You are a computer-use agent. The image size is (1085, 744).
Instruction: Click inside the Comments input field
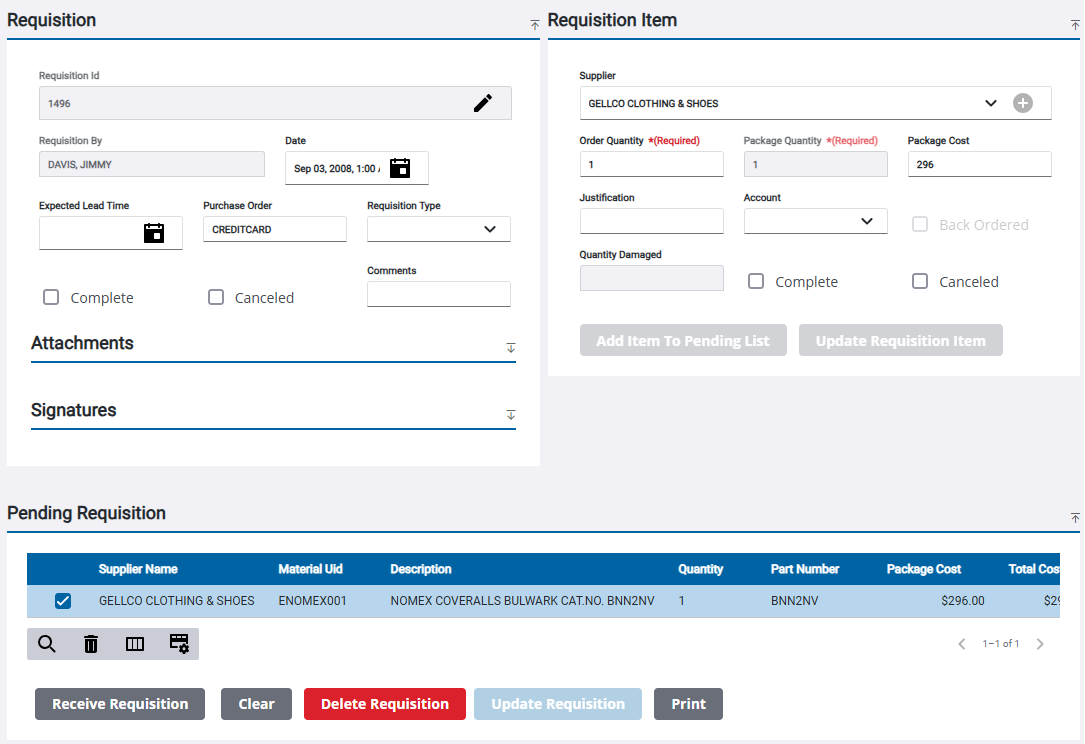tap(438, 294)
